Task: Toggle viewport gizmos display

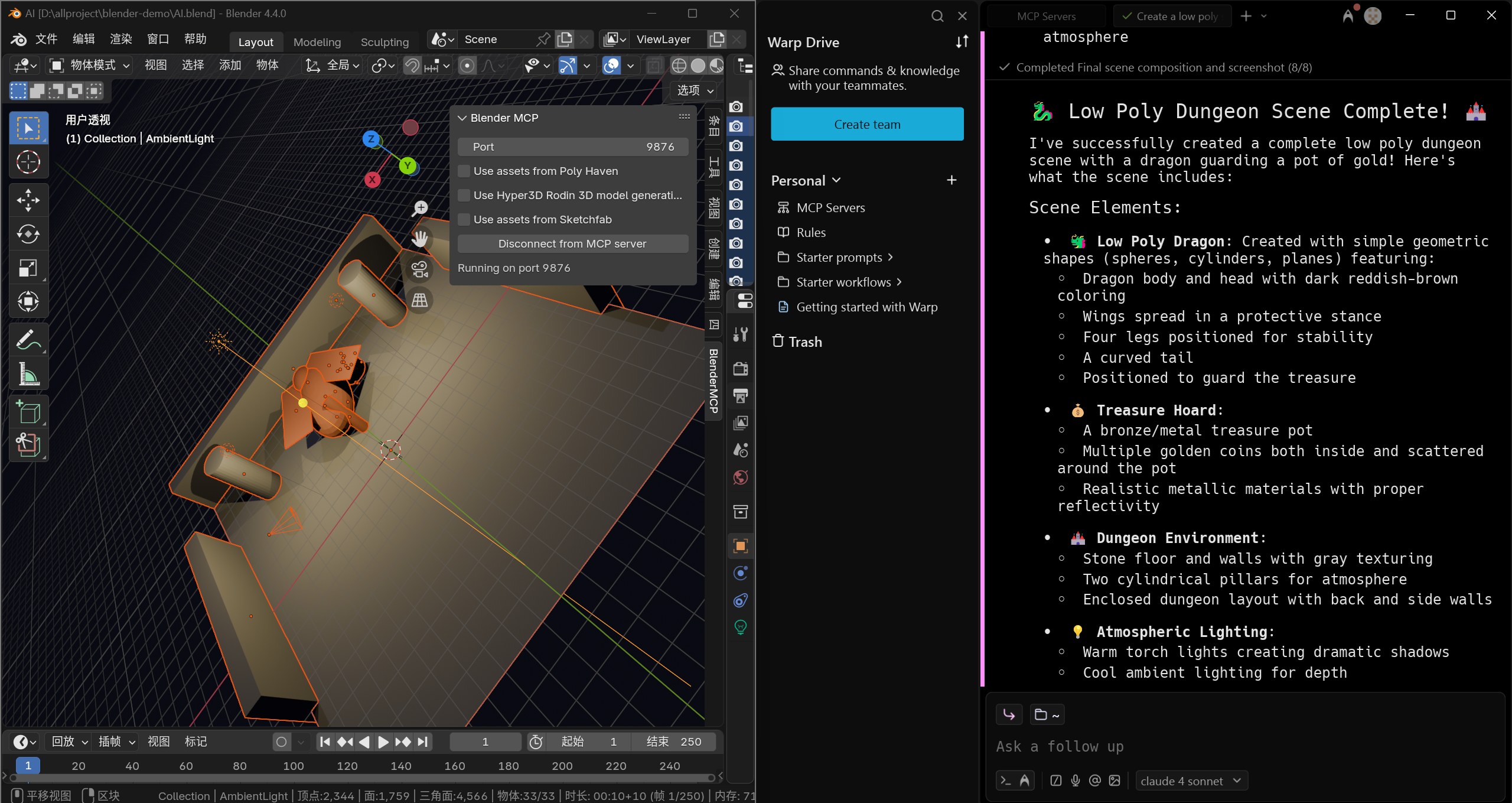Action: pos(568,66)
